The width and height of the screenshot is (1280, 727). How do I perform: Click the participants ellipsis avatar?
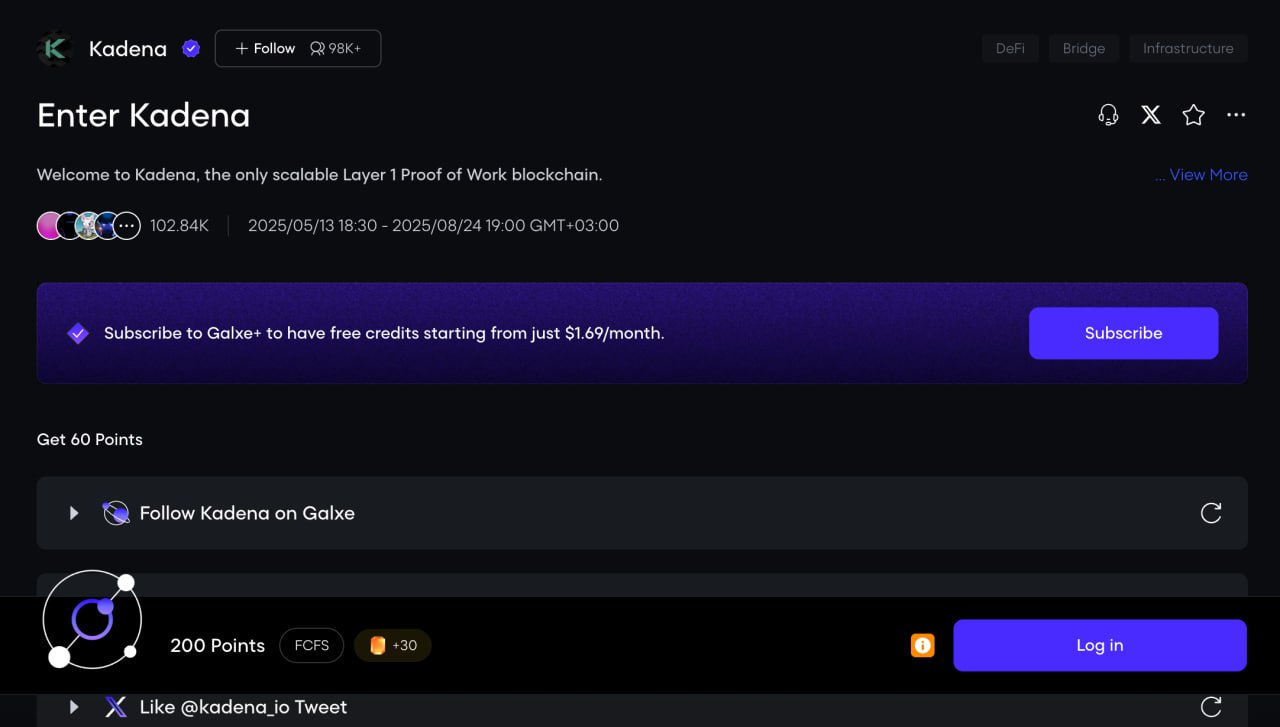126,226
